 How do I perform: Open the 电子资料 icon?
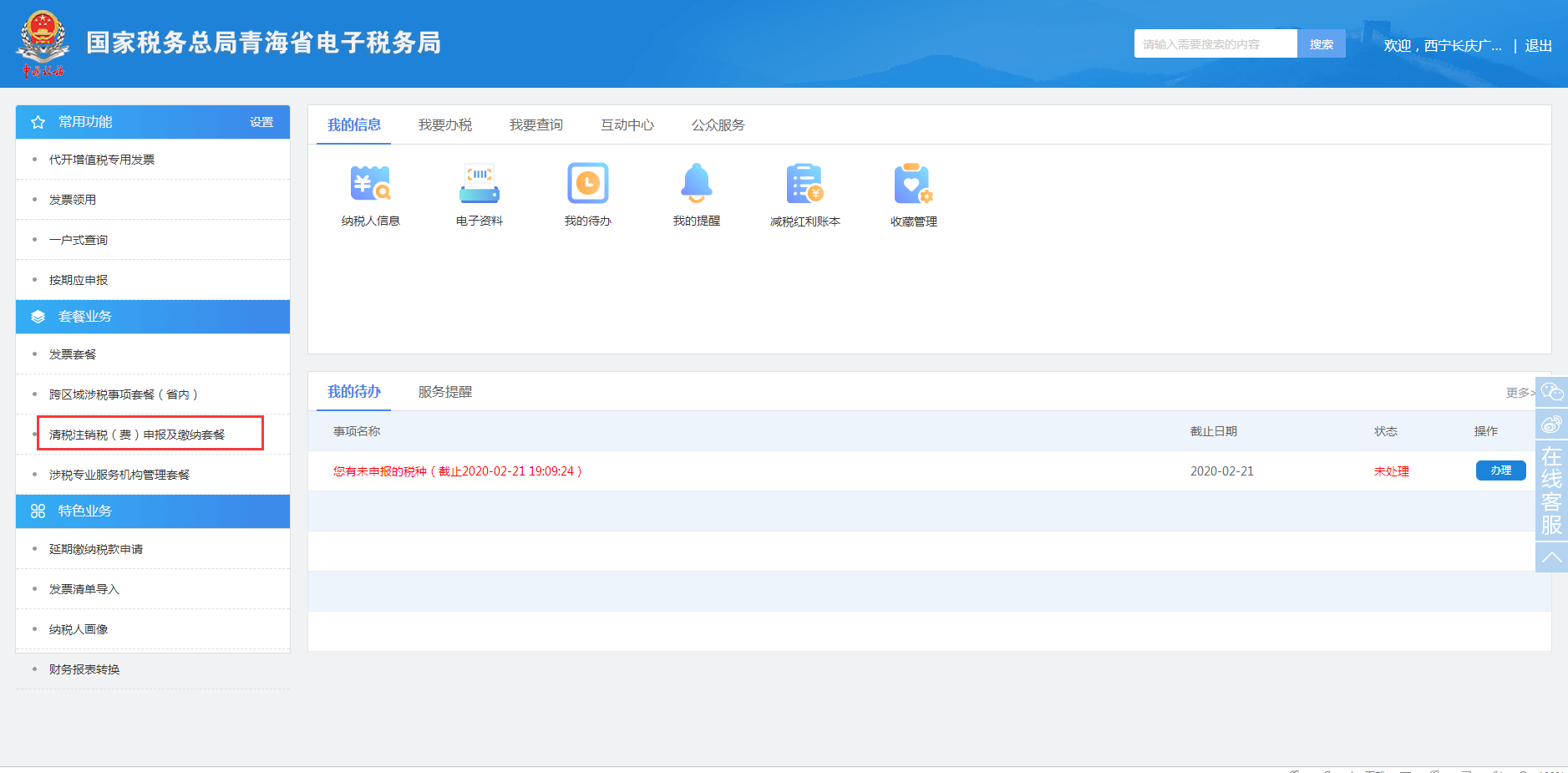(x=479, y=184)
